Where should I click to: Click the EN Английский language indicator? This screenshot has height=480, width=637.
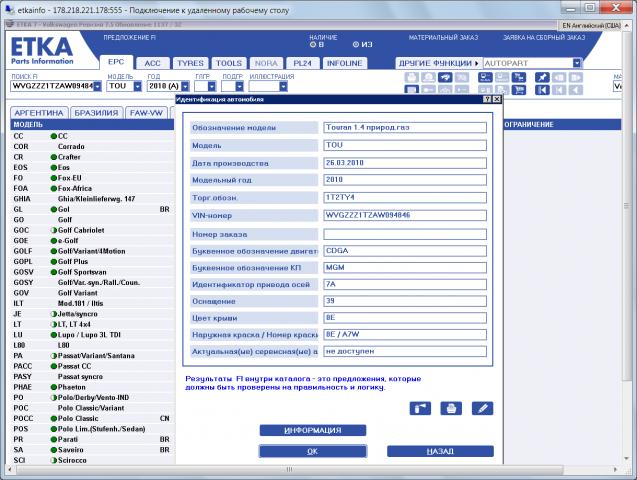591,26
